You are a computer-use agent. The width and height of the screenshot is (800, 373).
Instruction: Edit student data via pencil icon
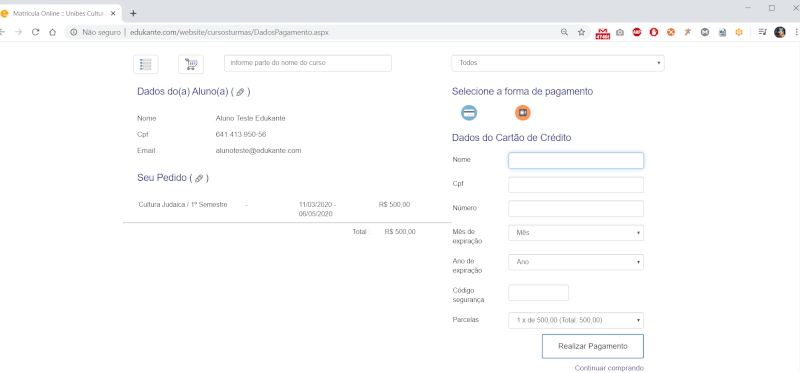(x=240, y=92)
